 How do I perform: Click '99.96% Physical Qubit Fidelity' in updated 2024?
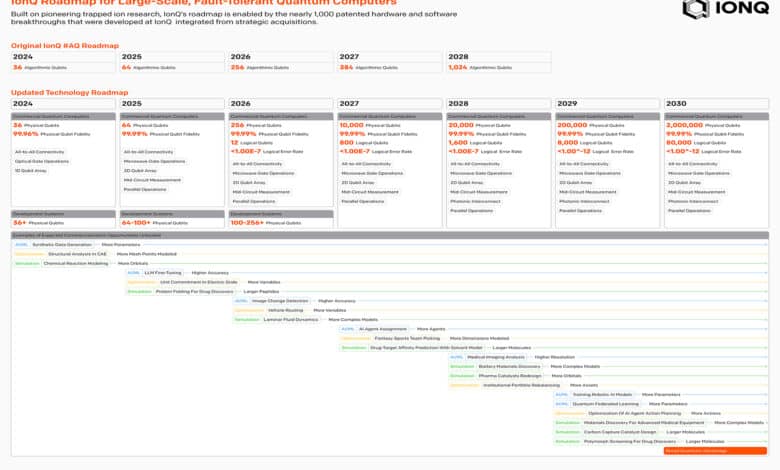click(x=52, y=134)
